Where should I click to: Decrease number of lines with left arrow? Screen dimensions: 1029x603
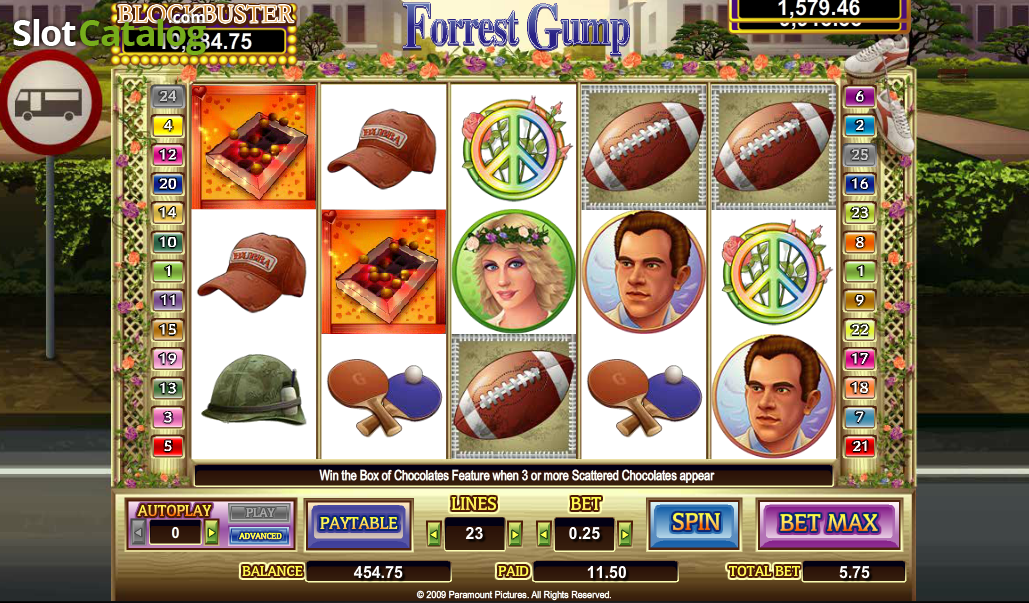click(433, 533)
